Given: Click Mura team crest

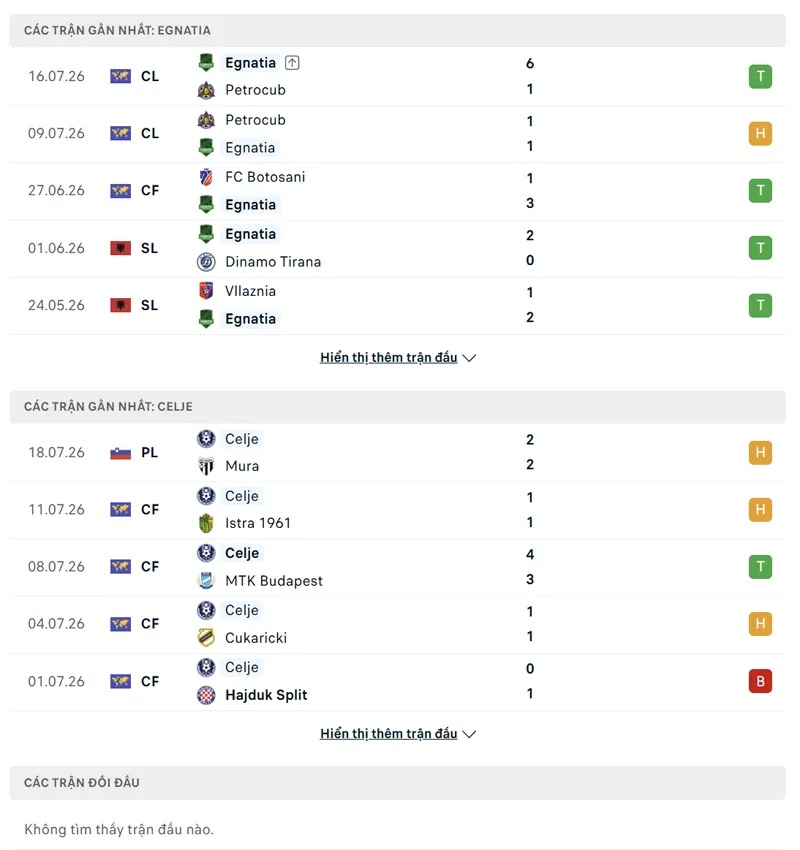Looking at the screenshot, I should click(x=206, y=466).
